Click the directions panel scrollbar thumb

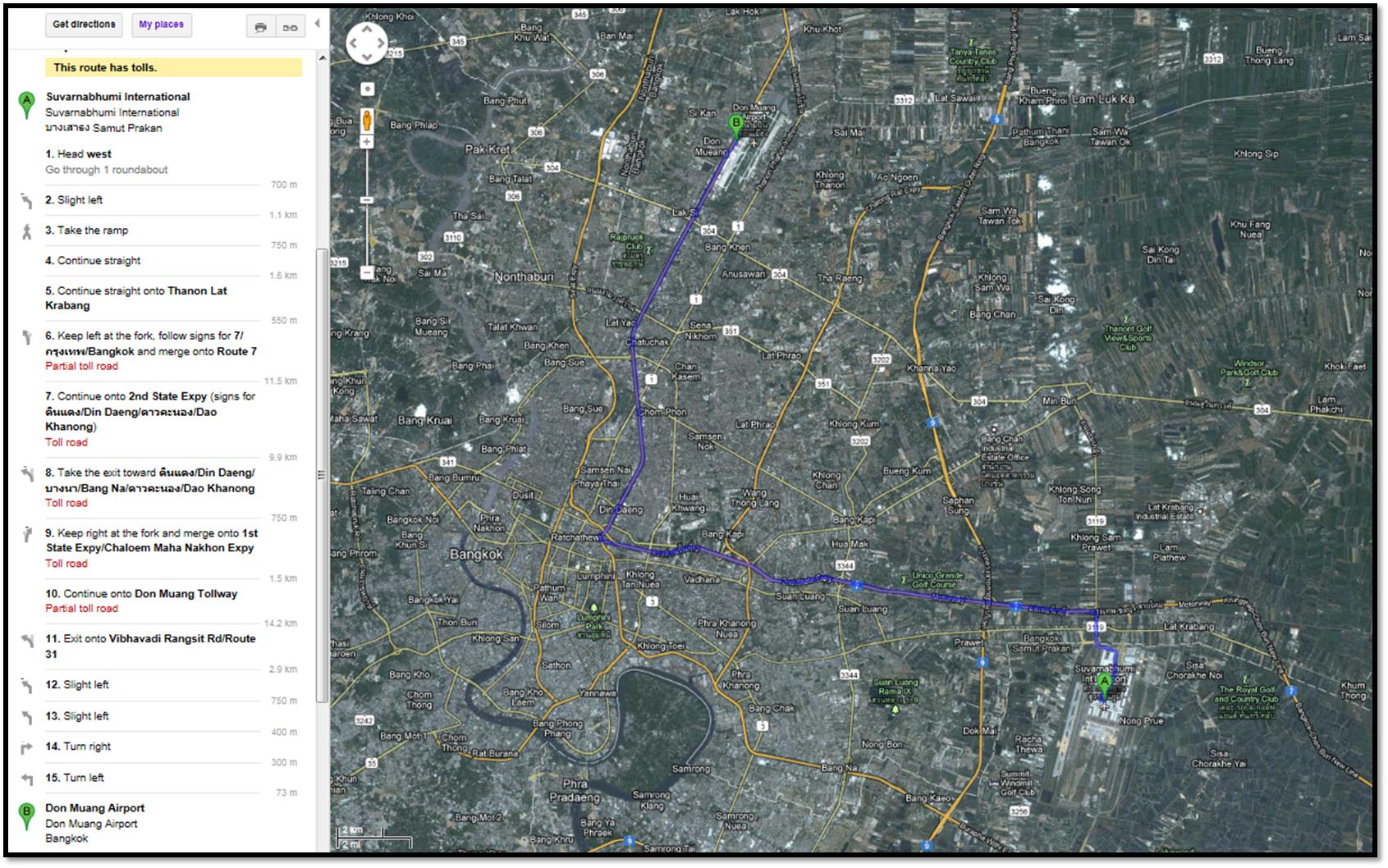coord(322,476)
